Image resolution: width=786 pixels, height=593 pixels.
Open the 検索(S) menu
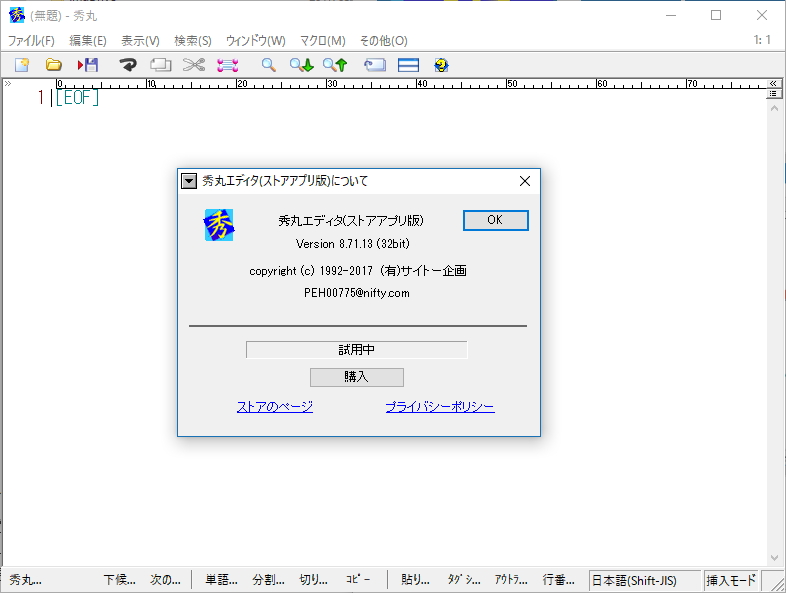point(193,41)
